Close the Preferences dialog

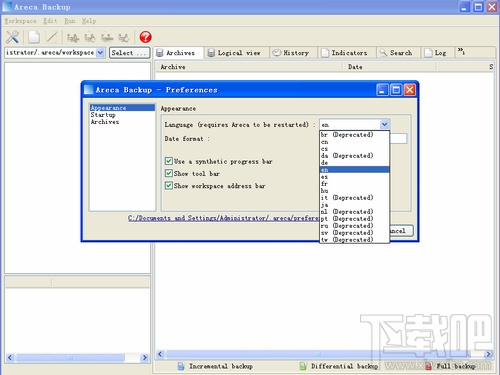(x=410, y=90)
